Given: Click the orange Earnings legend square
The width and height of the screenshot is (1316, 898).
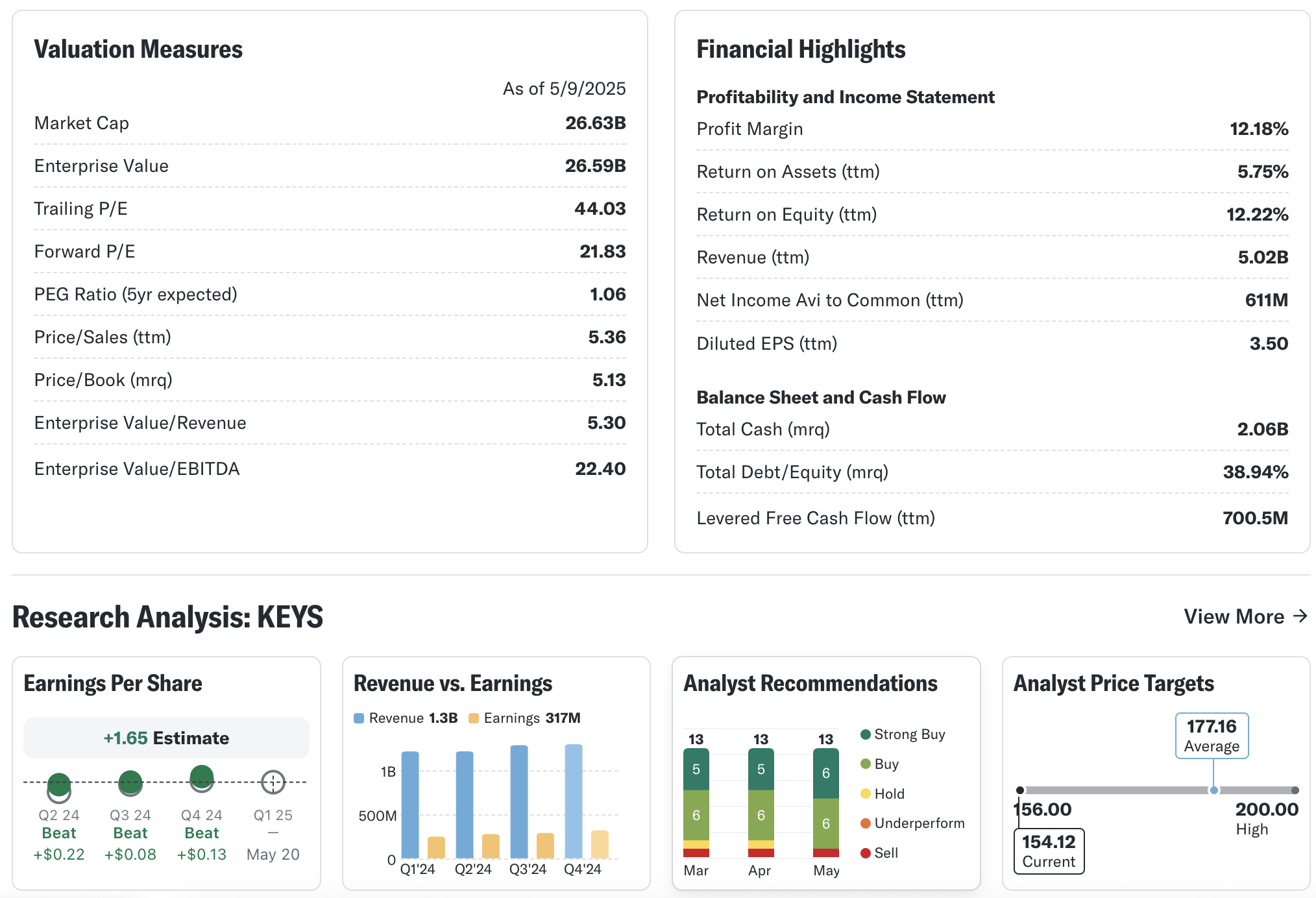Looking at the screenshot, I should (x=474, y=718).
